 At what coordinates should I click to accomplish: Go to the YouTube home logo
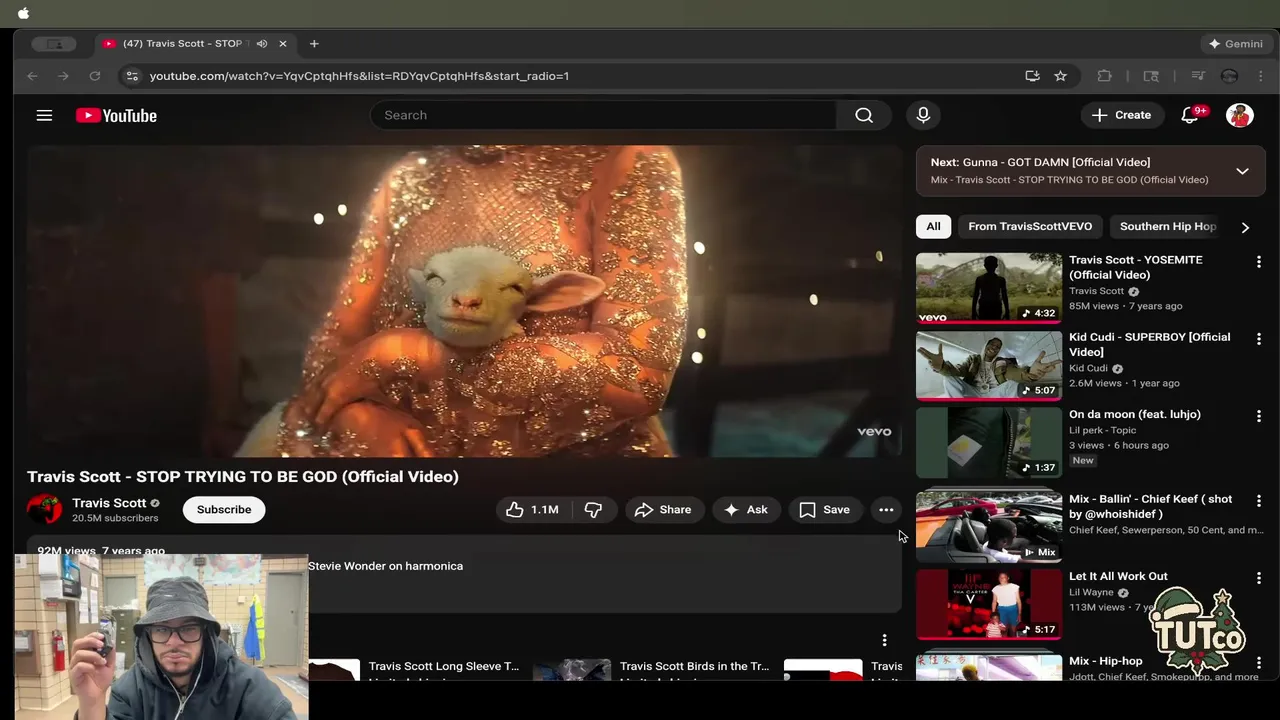116,116
